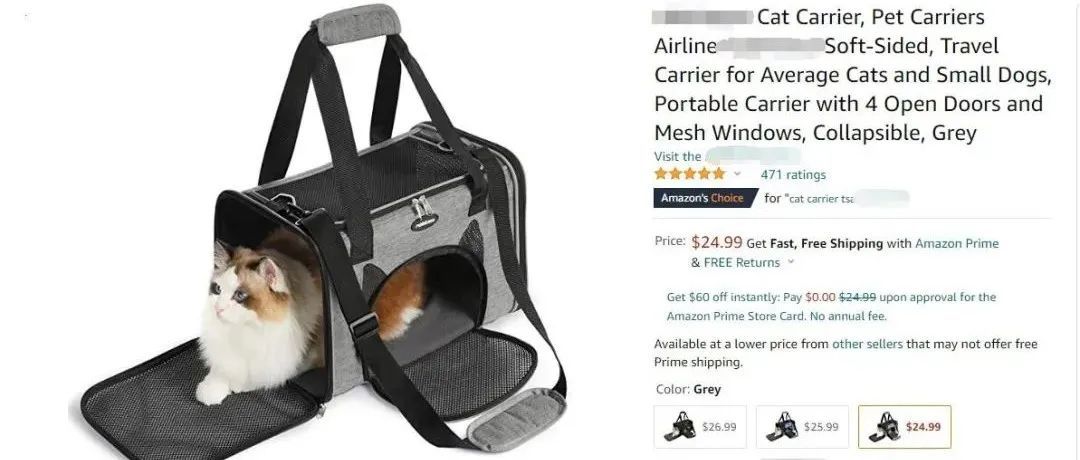Viewport: 1080px width, 460px height.
Task: Click the Visit the store link
Action: pyautogui.click(x=727, y=156)
